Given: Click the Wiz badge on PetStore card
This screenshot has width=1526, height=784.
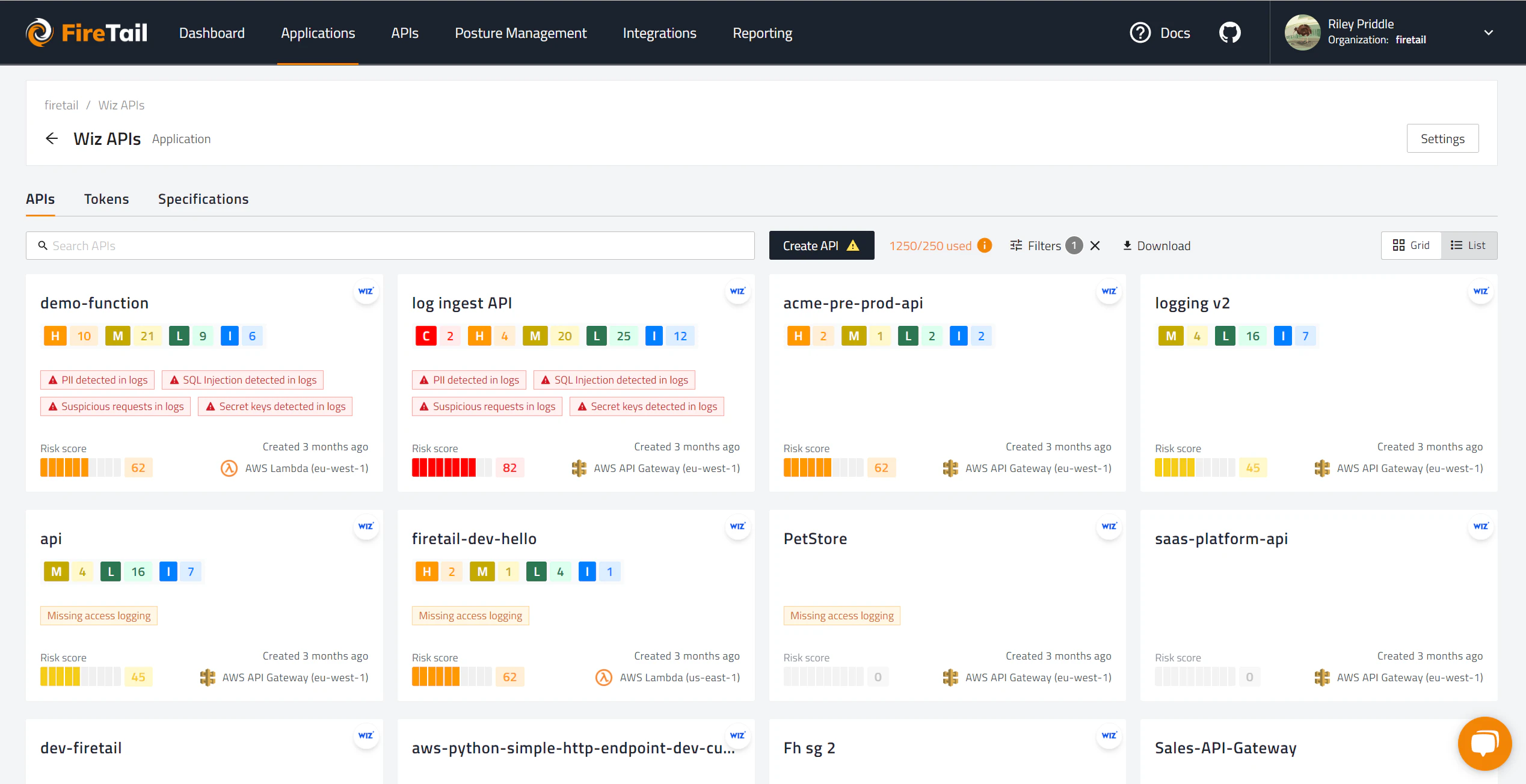Looking at the screenshot, I should (x=1109, y=526).
